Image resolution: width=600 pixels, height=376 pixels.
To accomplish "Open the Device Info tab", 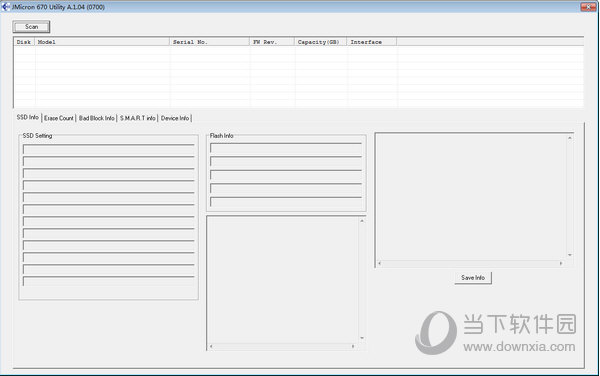I will click(175, 118).
